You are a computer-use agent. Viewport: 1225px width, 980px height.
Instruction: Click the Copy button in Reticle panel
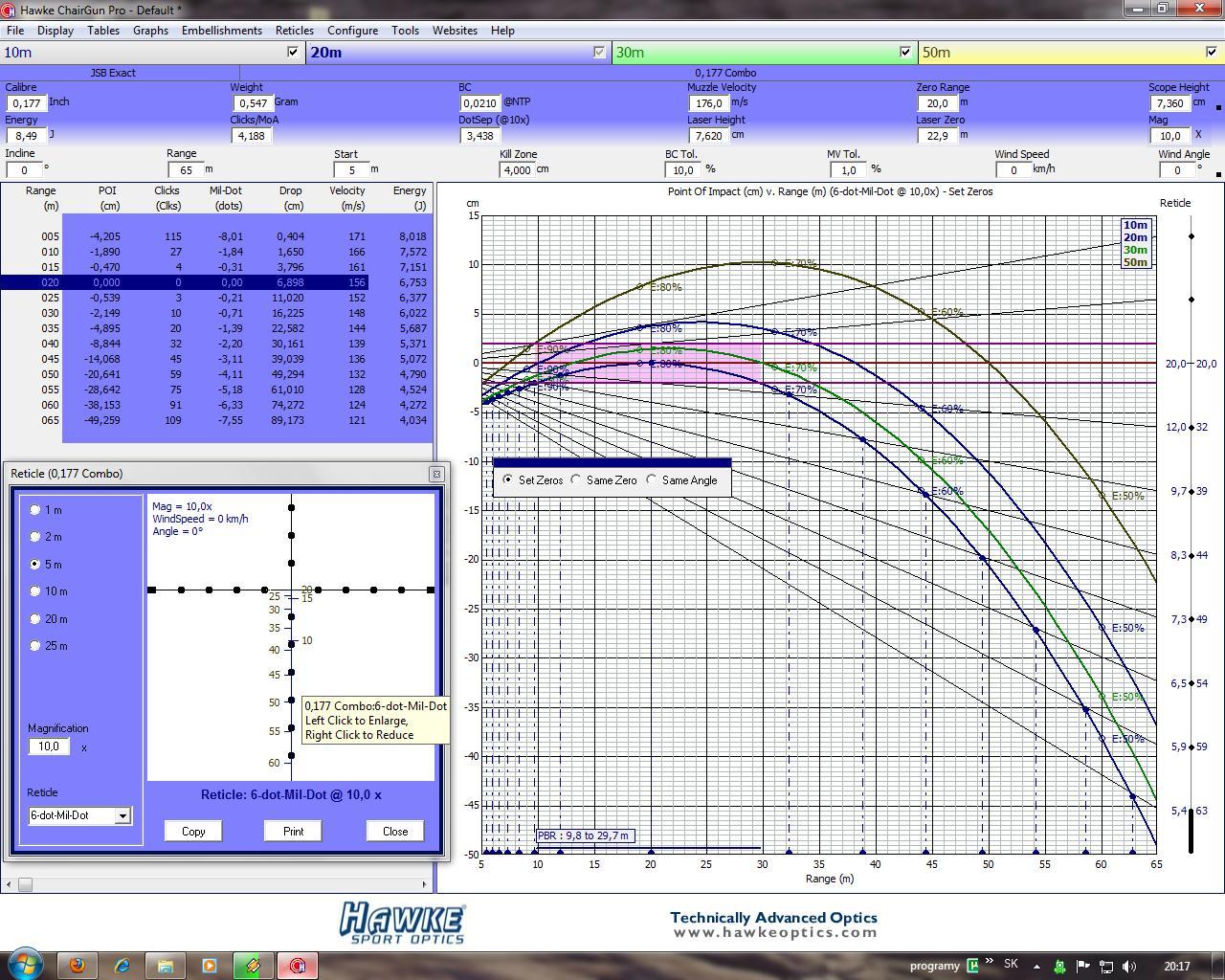point(193,831)
